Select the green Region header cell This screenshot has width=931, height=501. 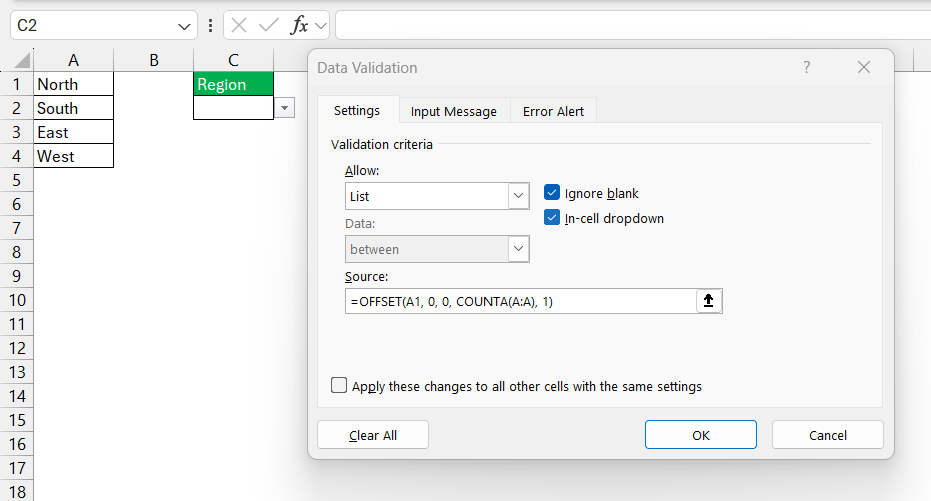click(233, 84)
